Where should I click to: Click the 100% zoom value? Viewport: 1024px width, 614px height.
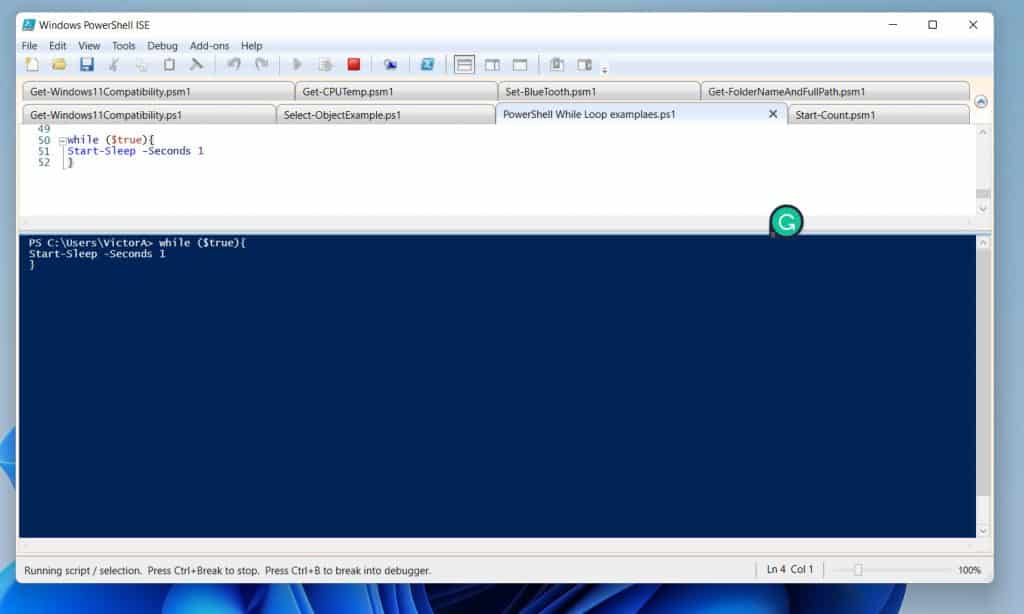[969, 570]
